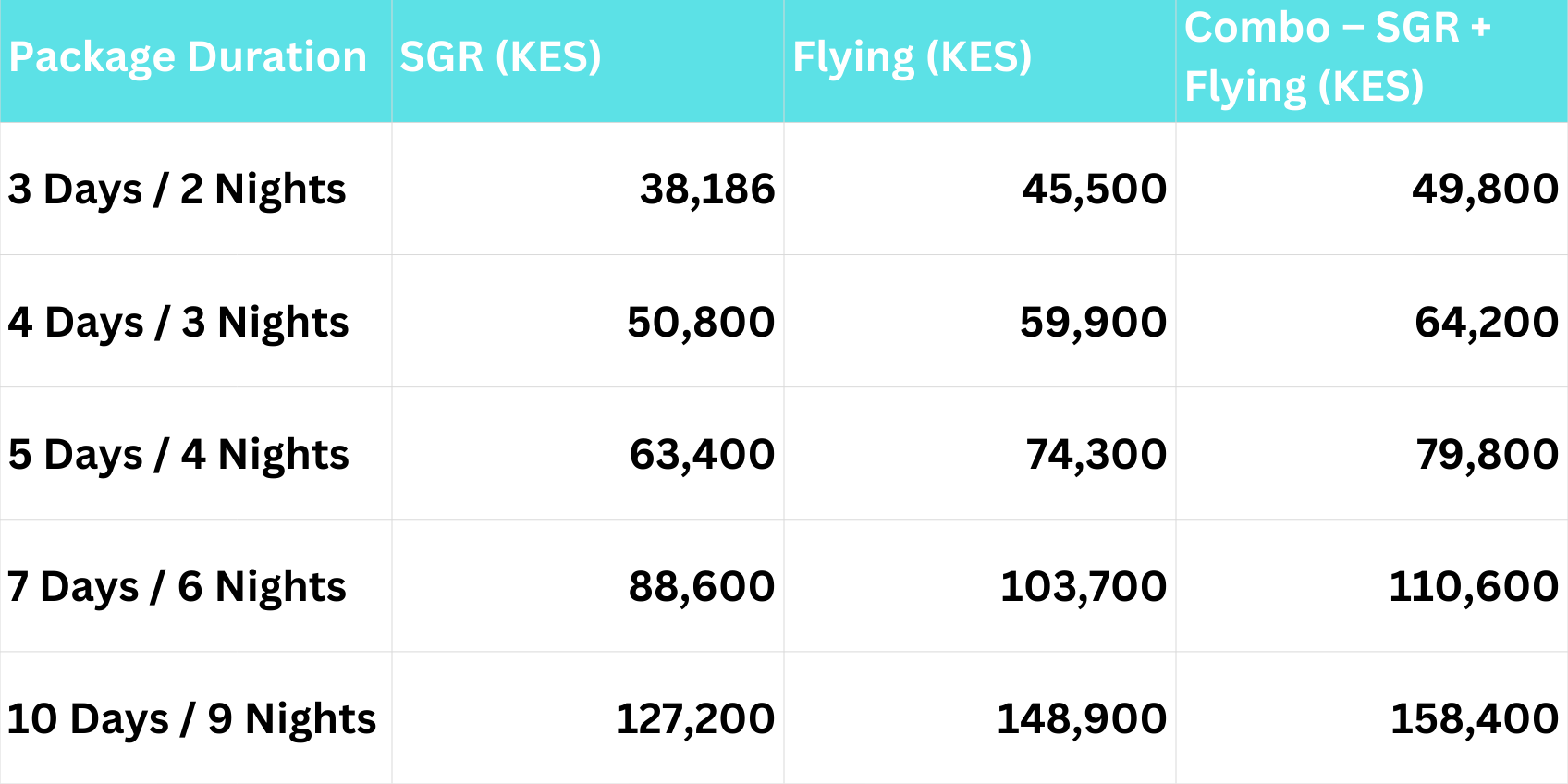Click the 64,200 Combo price cell
Viewport: 1568px width, 784px height.
[x=1487, y=323]
